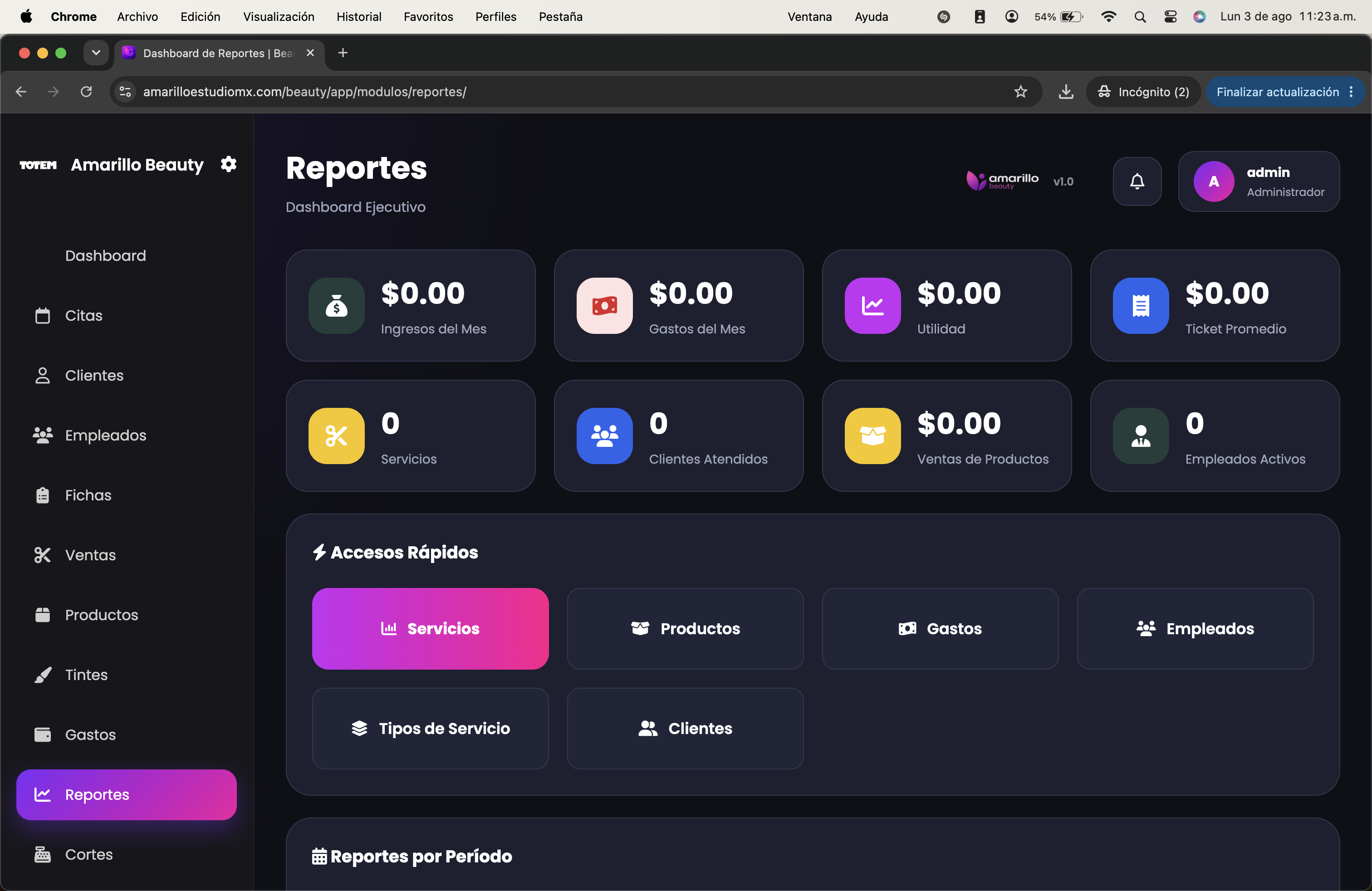Click the Dashboard Ejecutivo subtitle
The width and height of the screenshot is (1372, 891).
356,207
